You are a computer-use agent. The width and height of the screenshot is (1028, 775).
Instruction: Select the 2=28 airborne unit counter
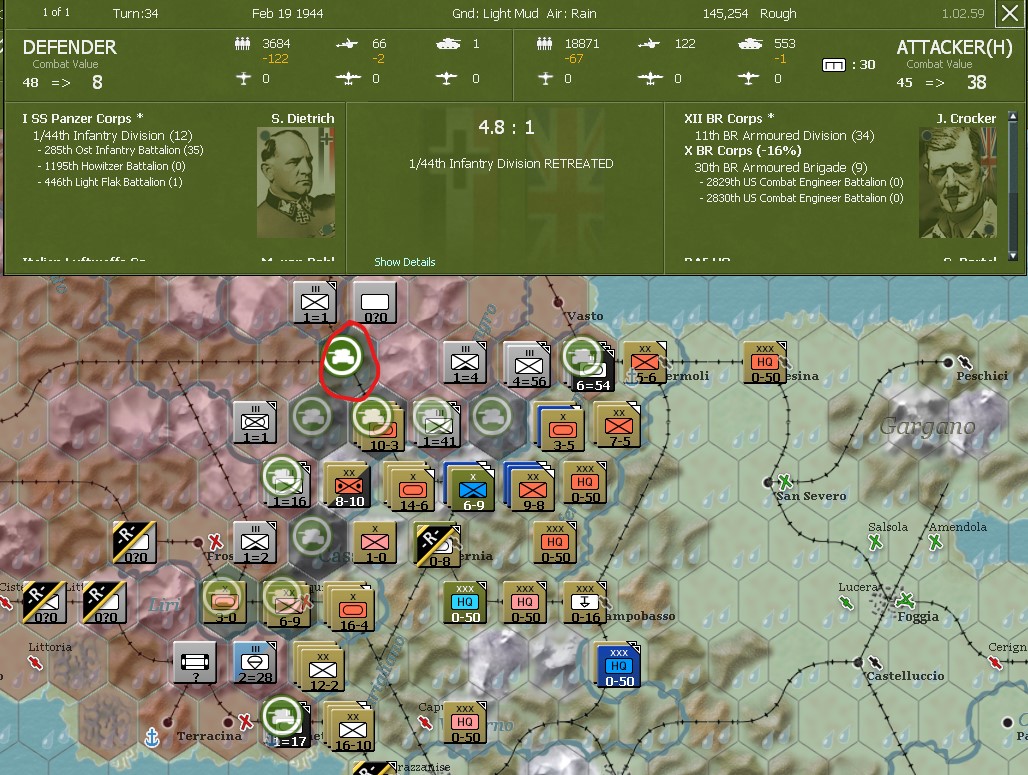point(254,663)
